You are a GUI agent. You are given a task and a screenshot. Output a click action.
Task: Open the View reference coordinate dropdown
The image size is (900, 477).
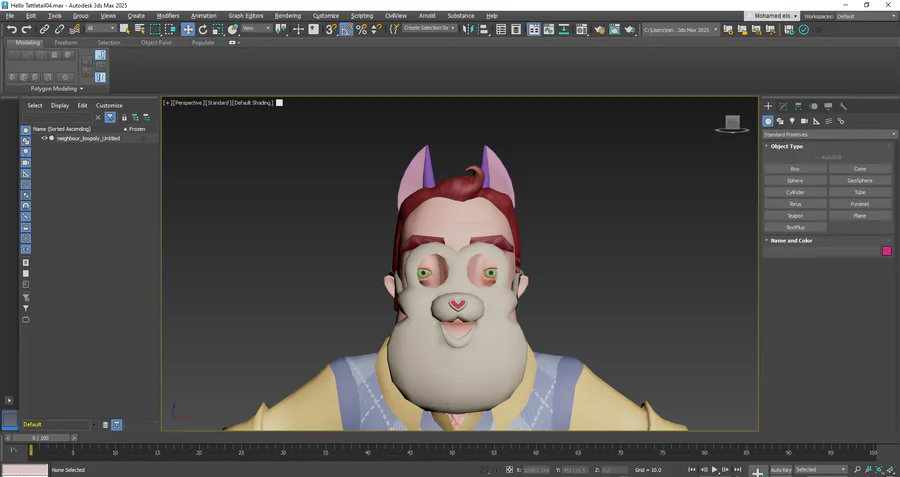pyautogui.click(x=256, y=28)
